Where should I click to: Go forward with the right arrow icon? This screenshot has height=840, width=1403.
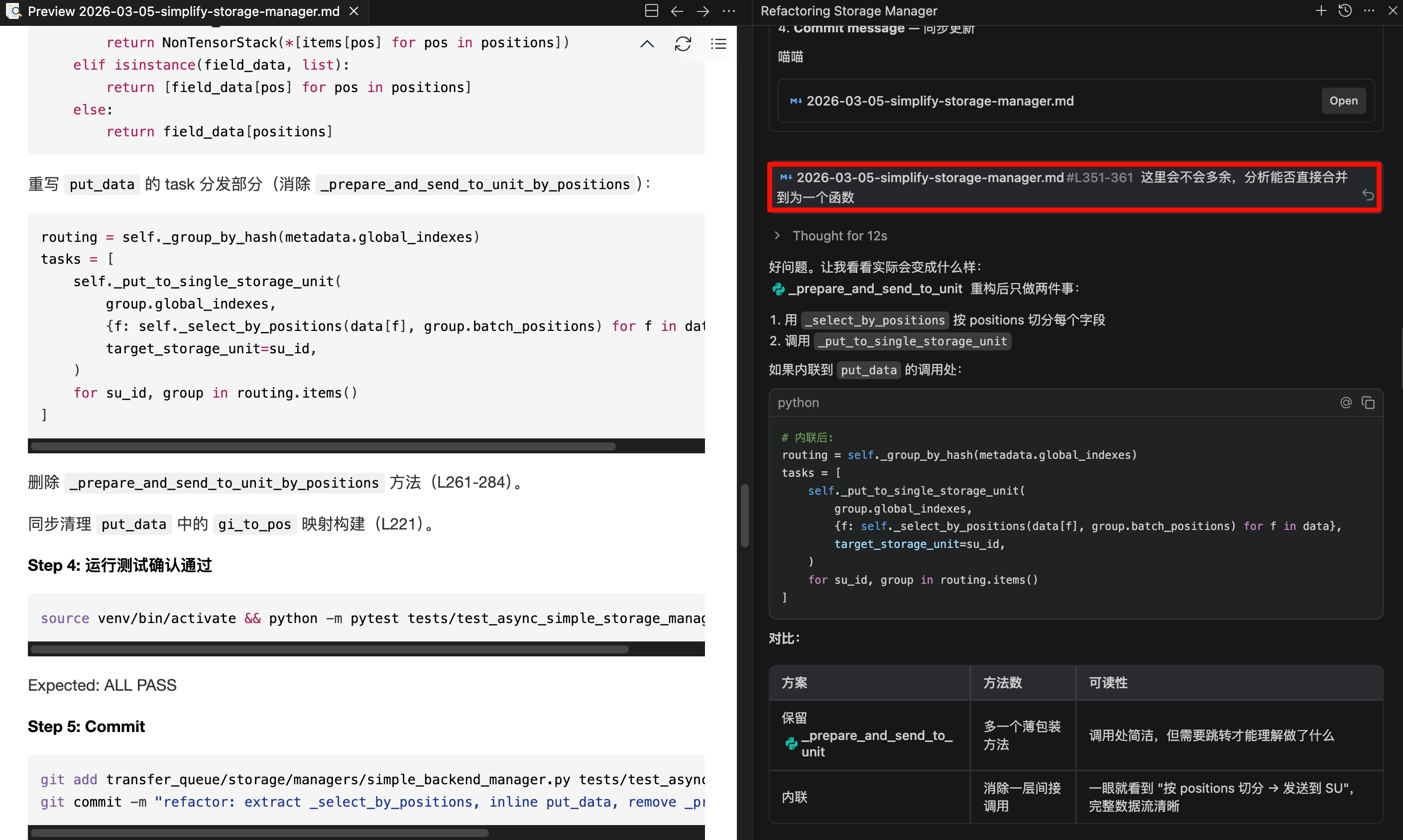pos(702,11)
